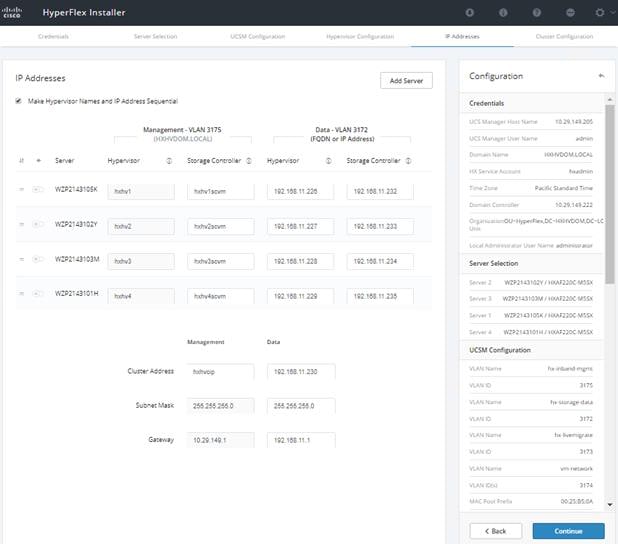Edit the hxhv1scvm storage controller field
This screenshot has width=618, height=544.
[x=221, y=191]
